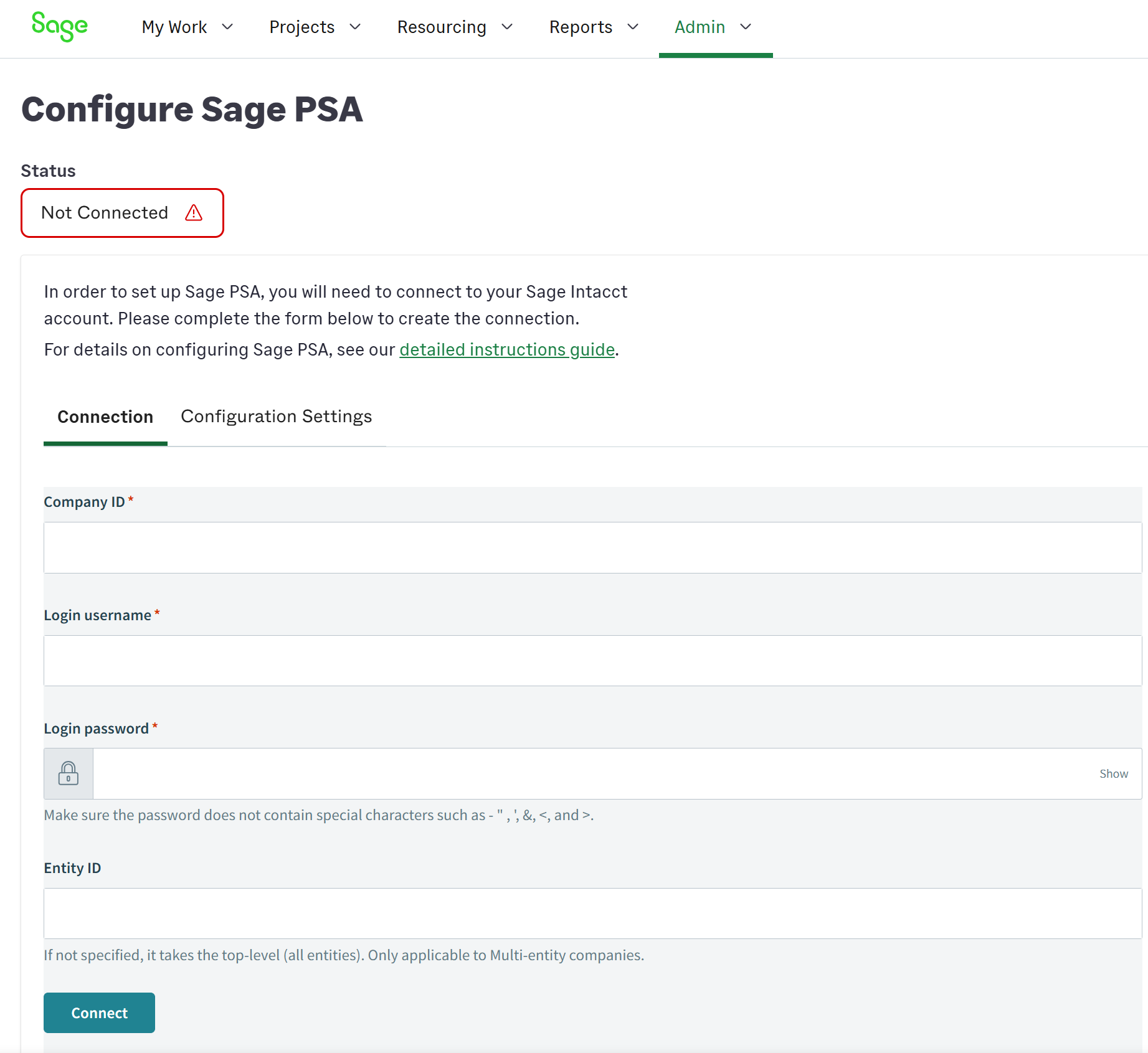
Task: Click the Status label
Action: pos(48,171)
